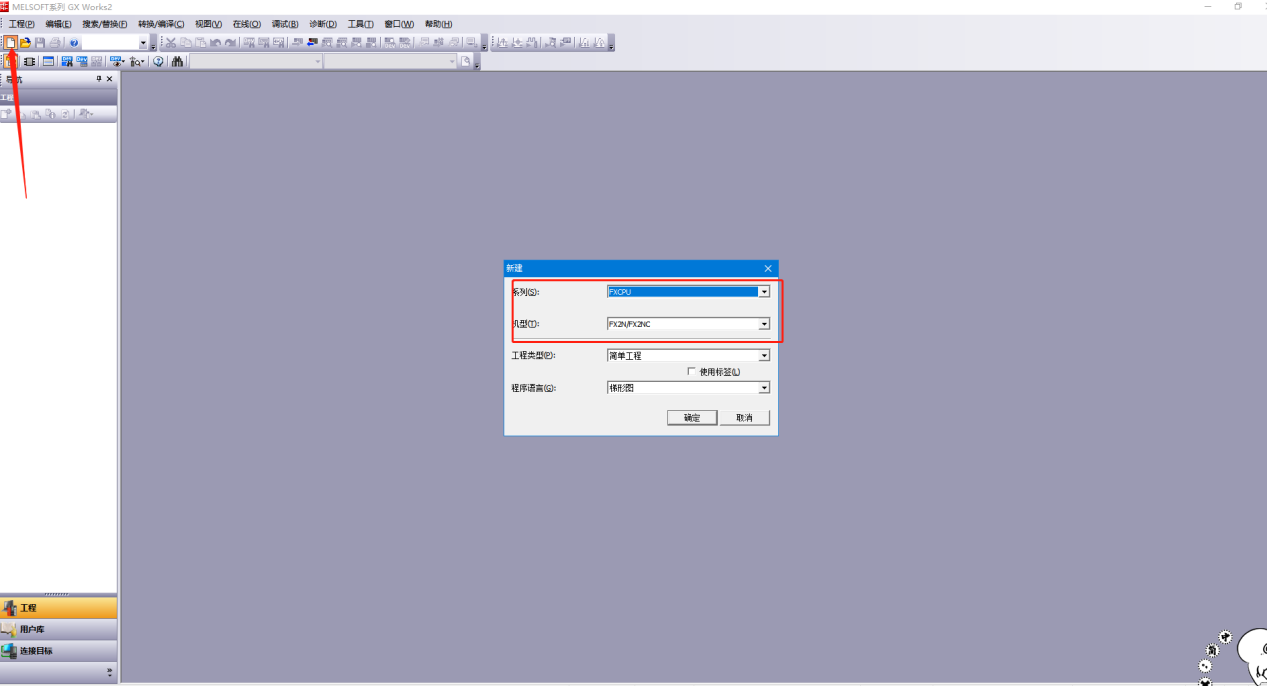This screenshot has width=1267, height=686.
Task: Click the binoculars find icon
Action: click(x=177, y=62)
